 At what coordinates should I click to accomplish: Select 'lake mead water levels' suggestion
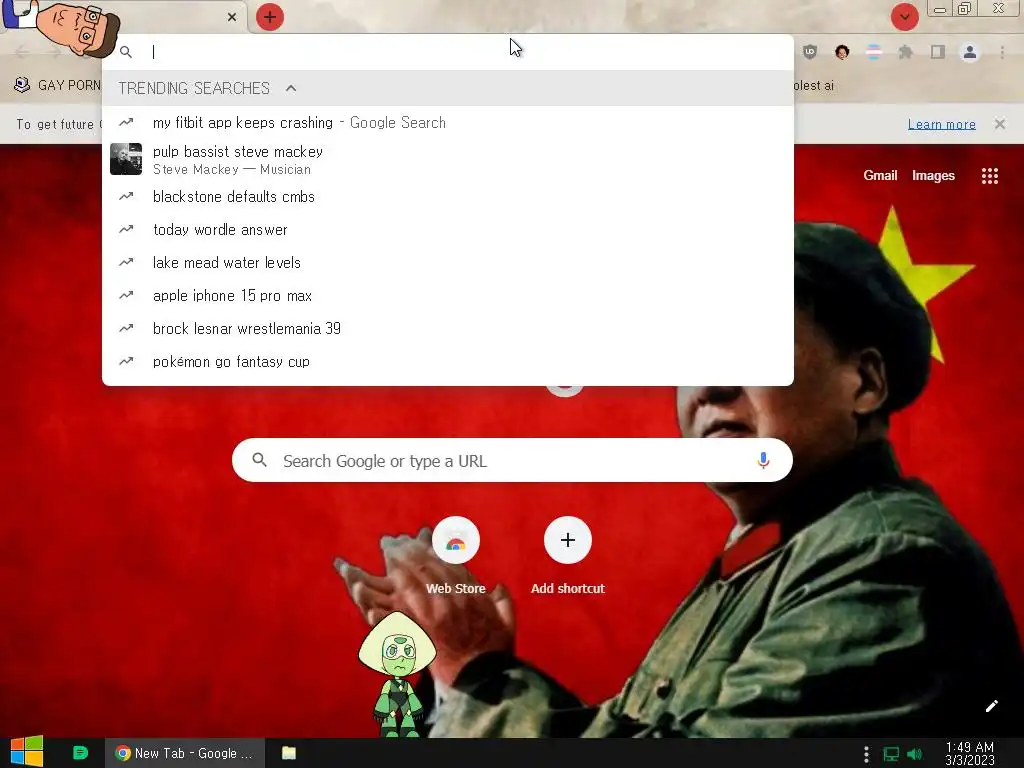click(x=448, y=263)
